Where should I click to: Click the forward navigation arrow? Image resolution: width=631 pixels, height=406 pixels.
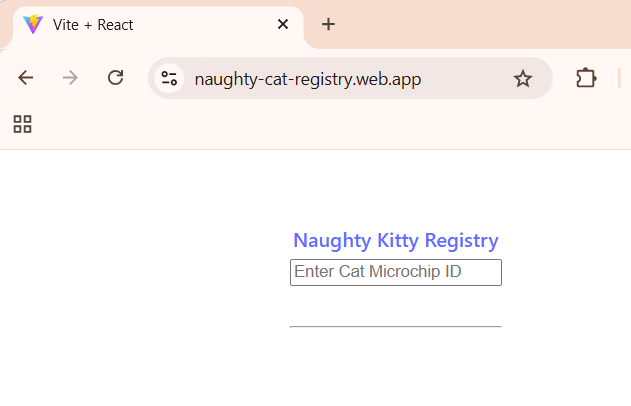(70, 78)
